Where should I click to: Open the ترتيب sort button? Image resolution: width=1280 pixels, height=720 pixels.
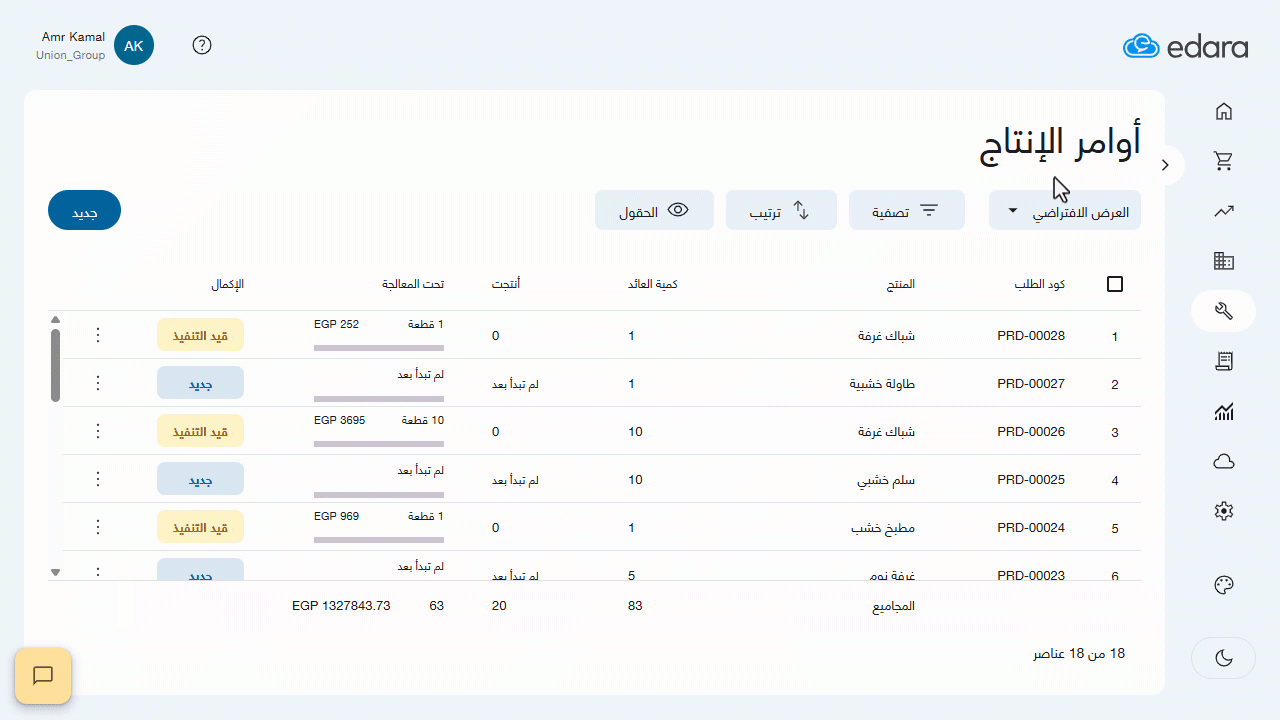click(781, 210)
